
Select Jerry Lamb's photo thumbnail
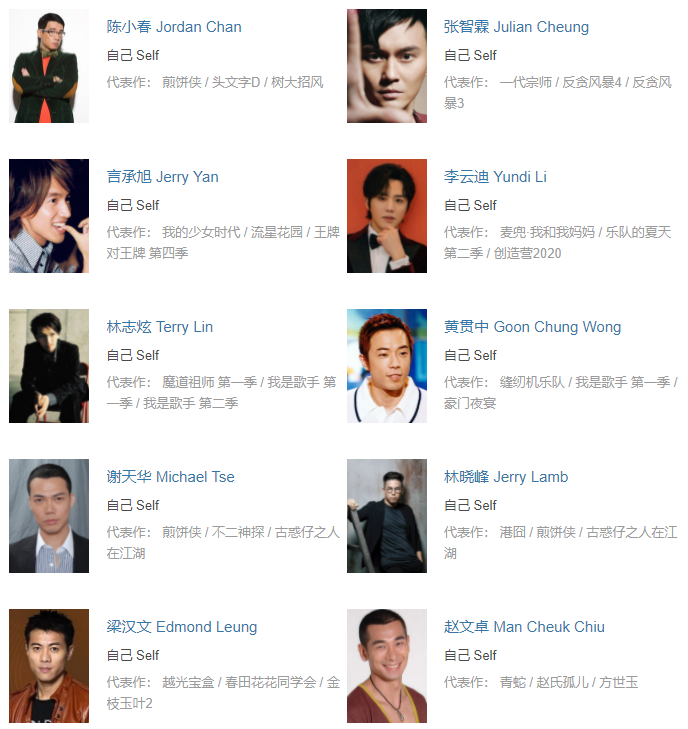pos(387,516)
